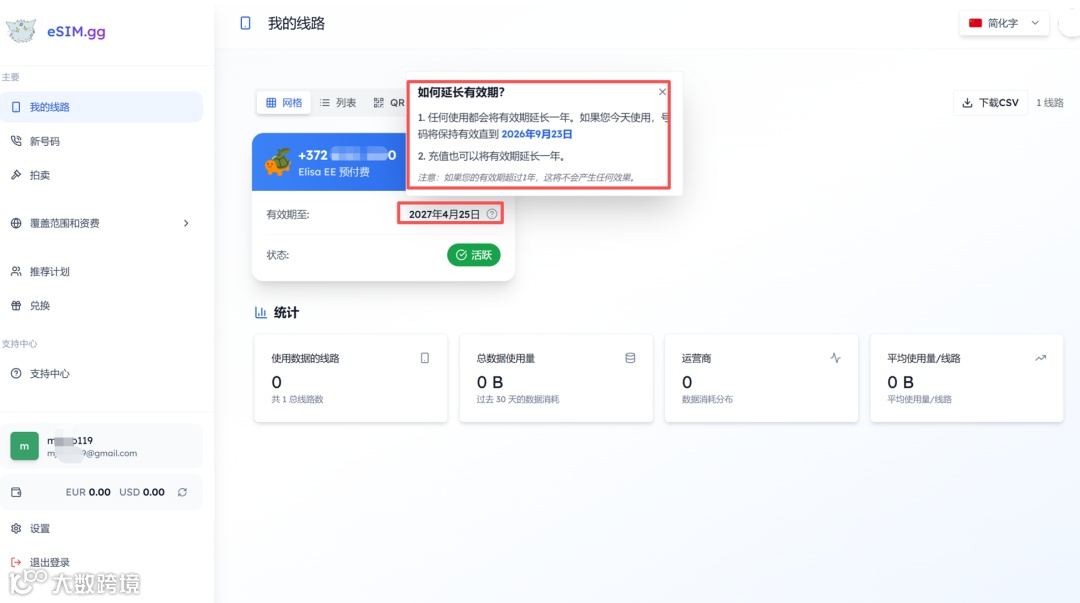Click the account profile card with Gmail address
This screenshot has width=1080, height=603.
point(101,446)
